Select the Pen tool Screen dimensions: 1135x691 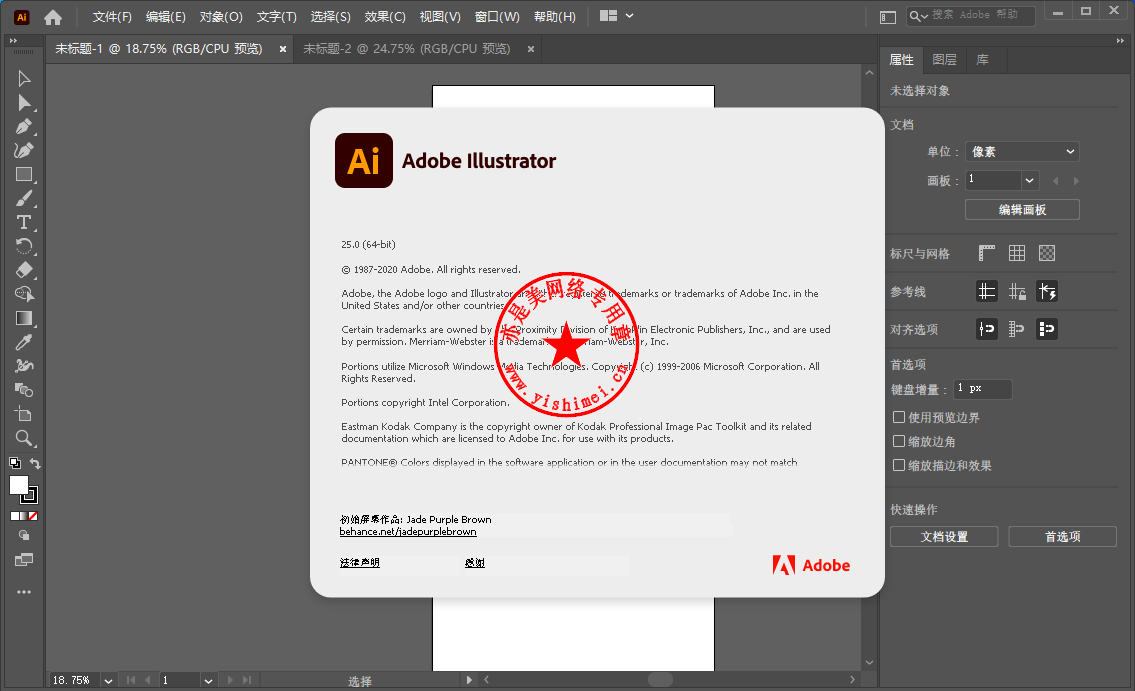tap(24, 127)
